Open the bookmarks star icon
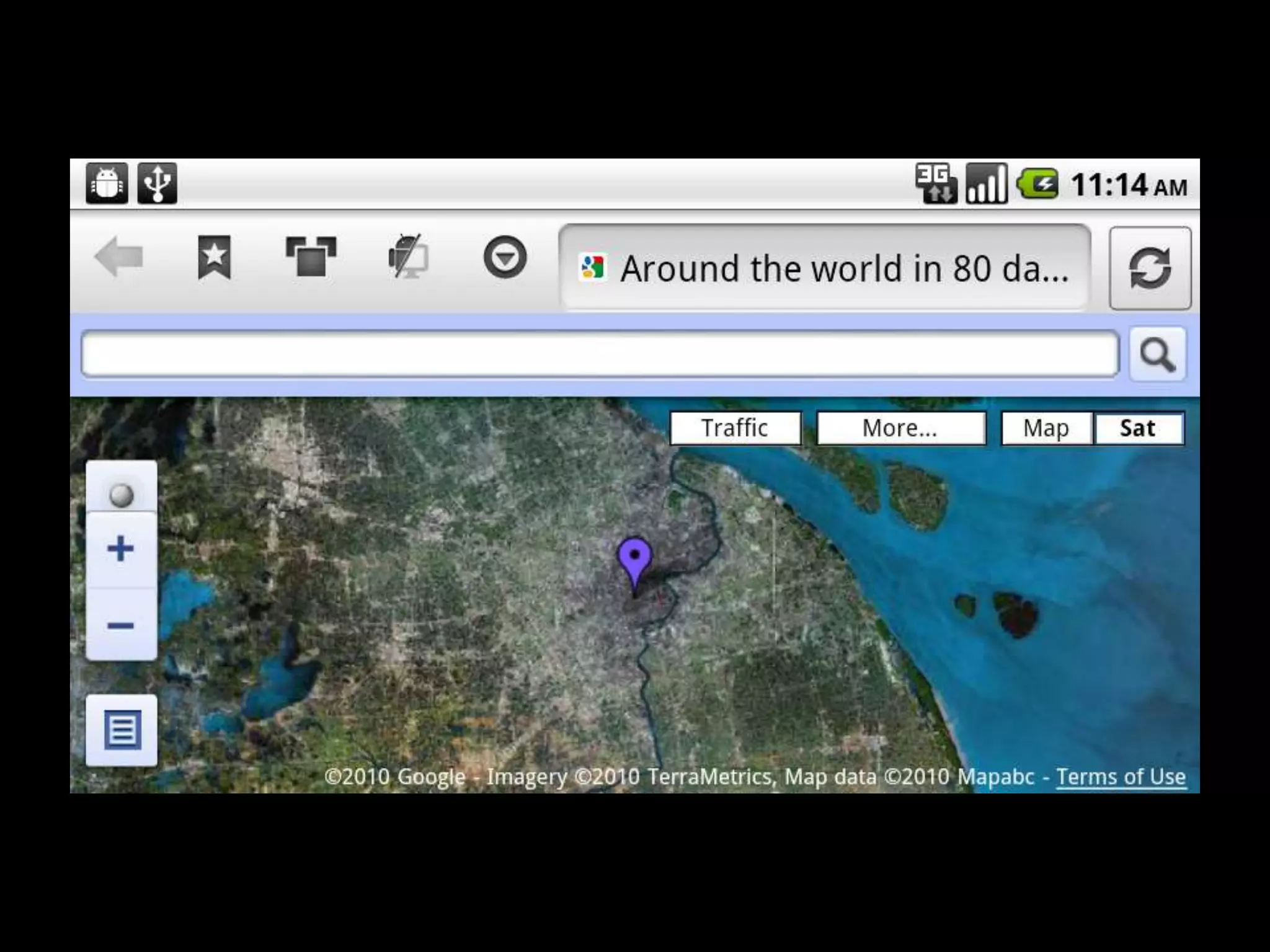This screenshot has height=952, width=1270. [215, 257]
